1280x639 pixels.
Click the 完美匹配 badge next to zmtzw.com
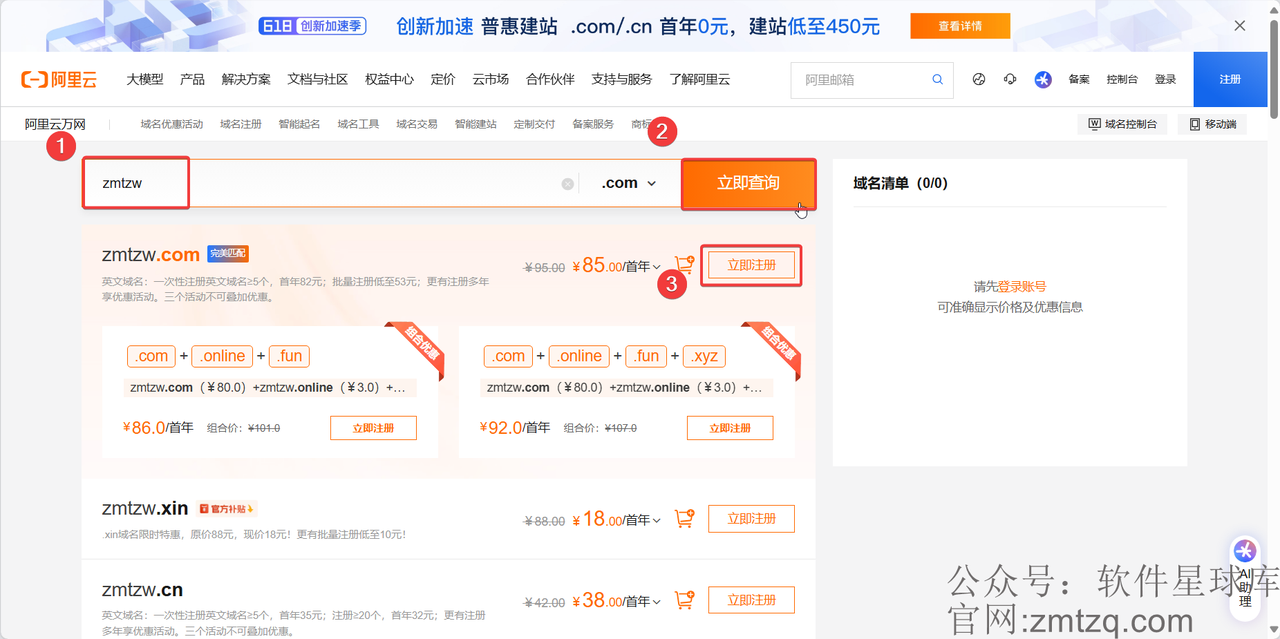(x=227, y=253)
